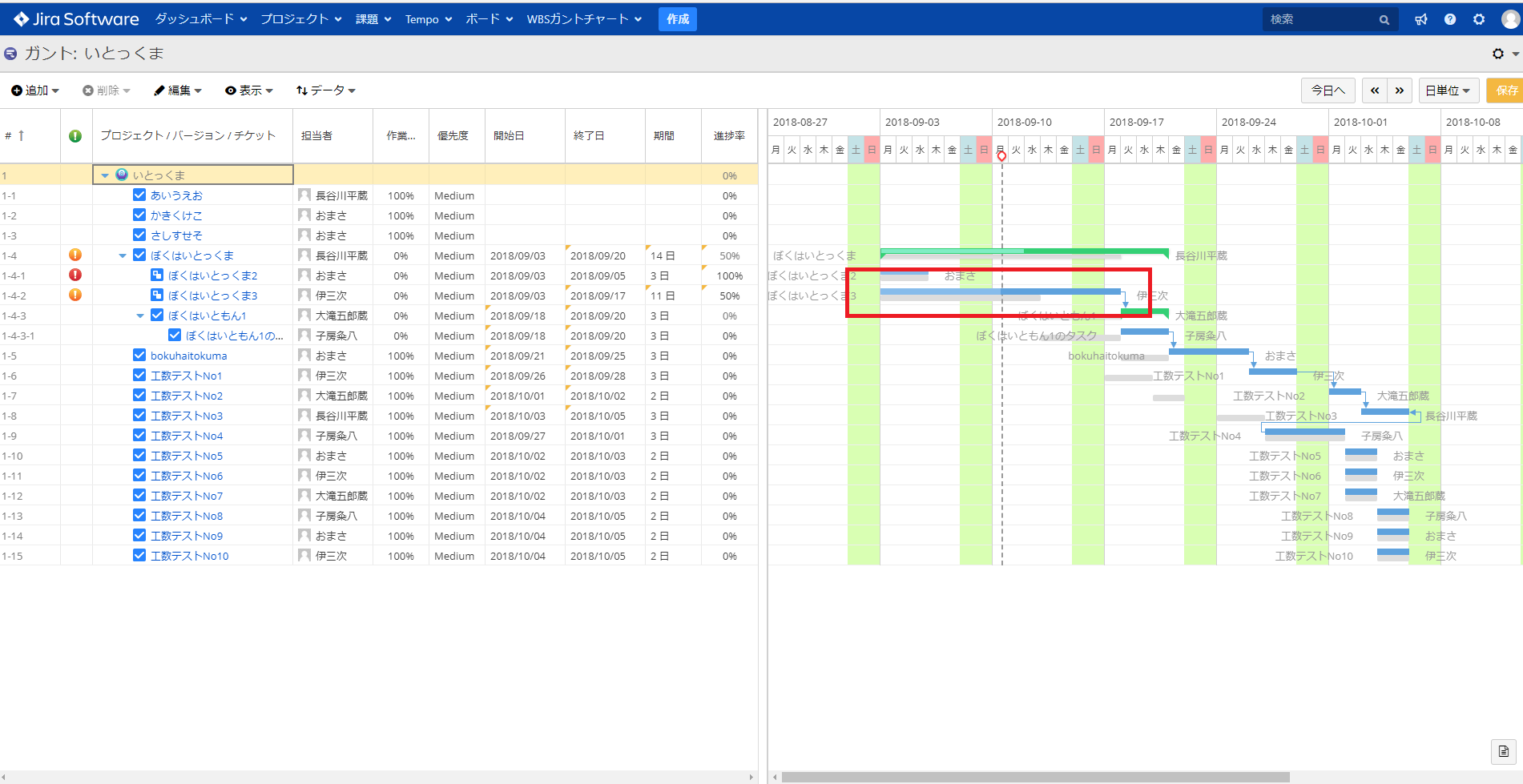Image resolution: width=1523 pixels, height=784 pixels.
Task: Click the previous period double-left arrow
Action: [1375, 90]
